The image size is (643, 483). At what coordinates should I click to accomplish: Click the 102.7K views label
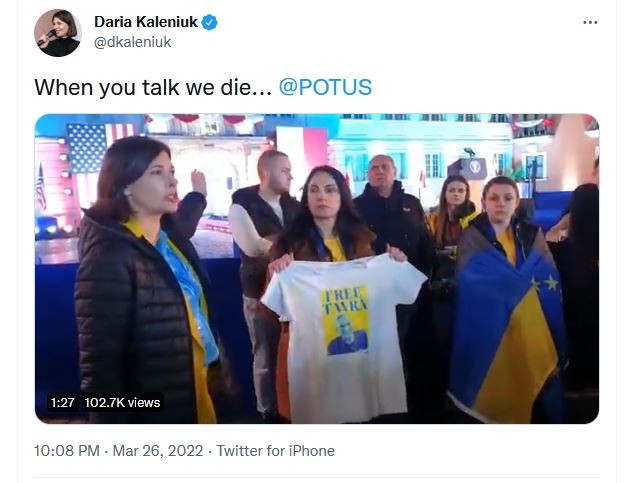coord(122,403)
